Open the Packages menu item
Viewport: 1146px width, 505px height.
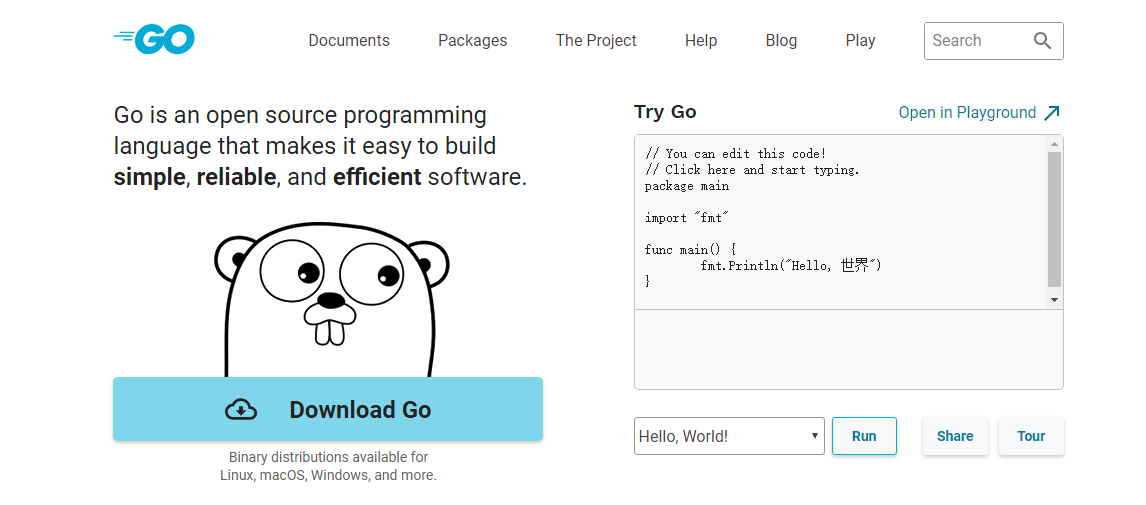(x=473, y=41)
